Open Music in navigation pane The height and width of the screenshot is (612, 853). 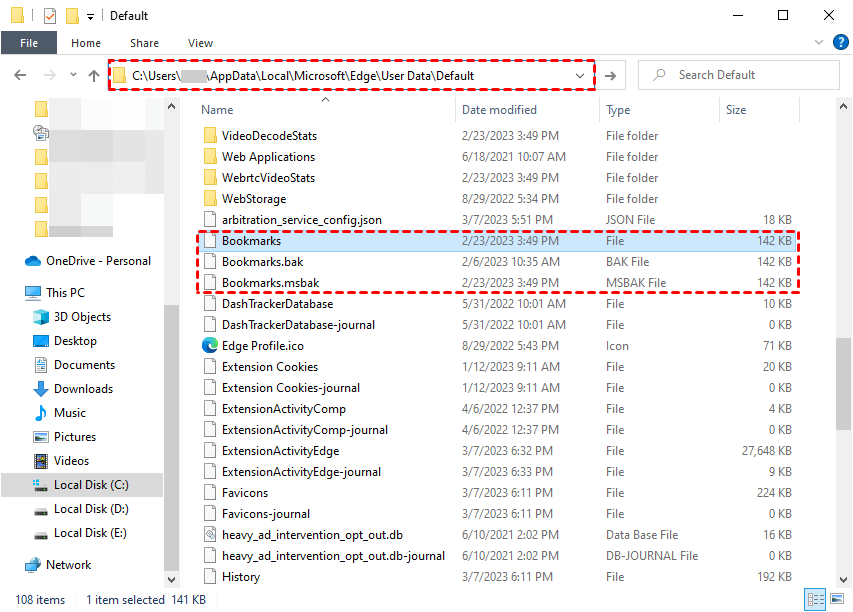click(x=59, y=413)
